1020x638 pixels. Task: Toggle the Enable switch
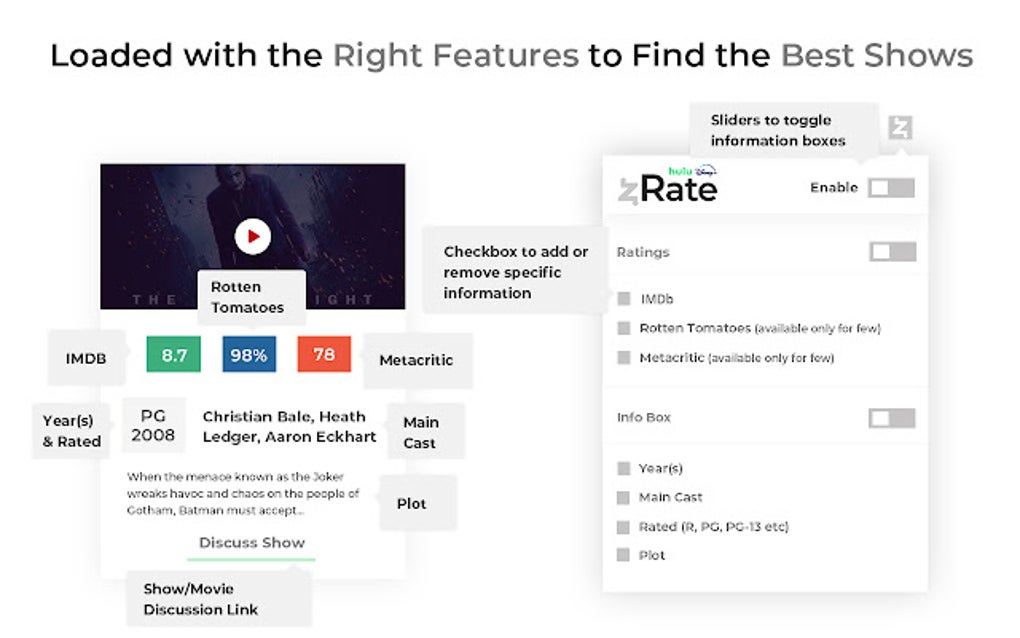[890, 187]
